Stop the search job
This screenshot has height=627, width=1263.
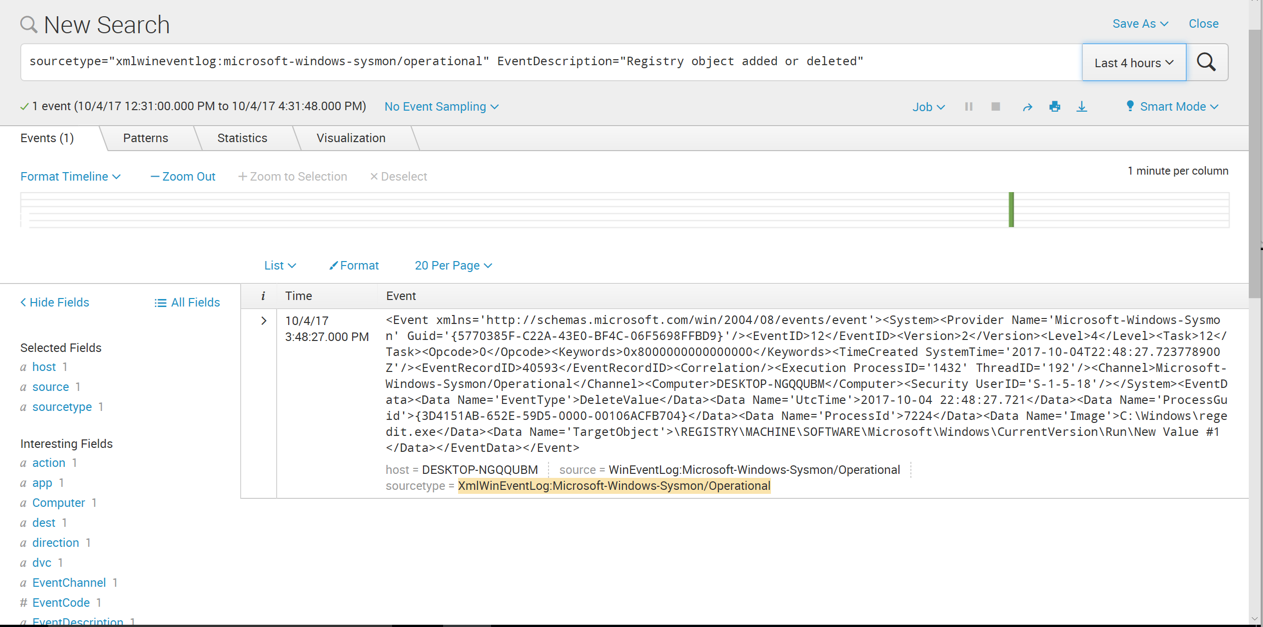click(996, 106)
